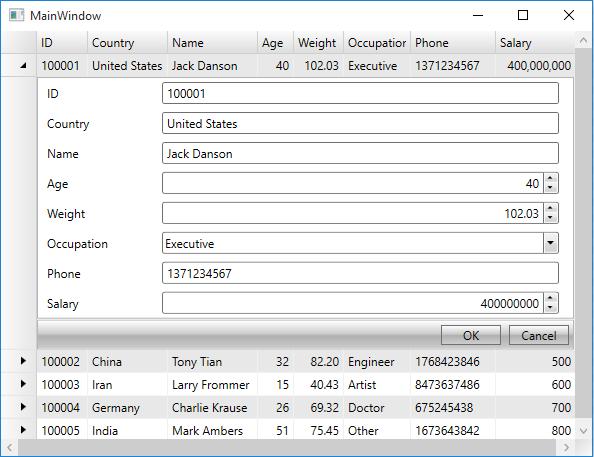Collapse the expanded row 100001
The width and height of the screenshot is (594, 457).
(x=23, y=66)
